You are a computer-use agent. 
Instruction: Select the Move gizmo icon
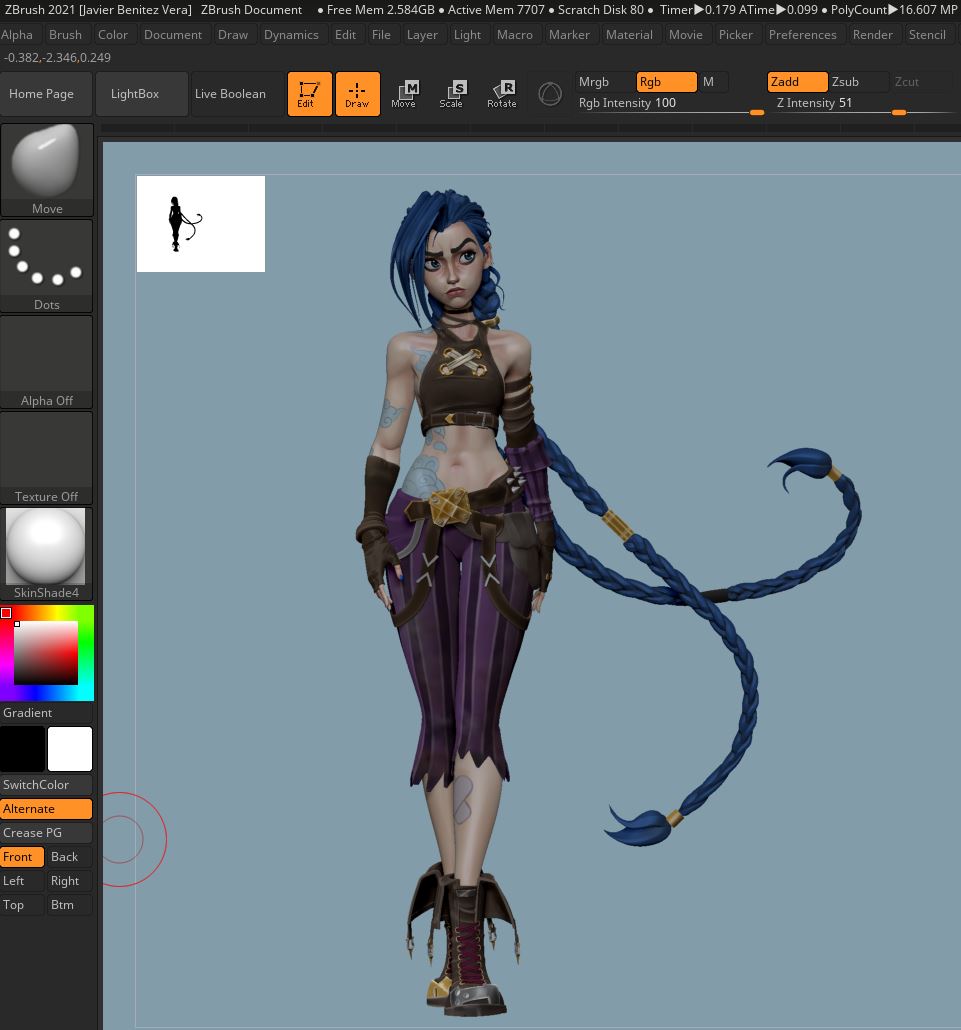(x=404, y=94)
